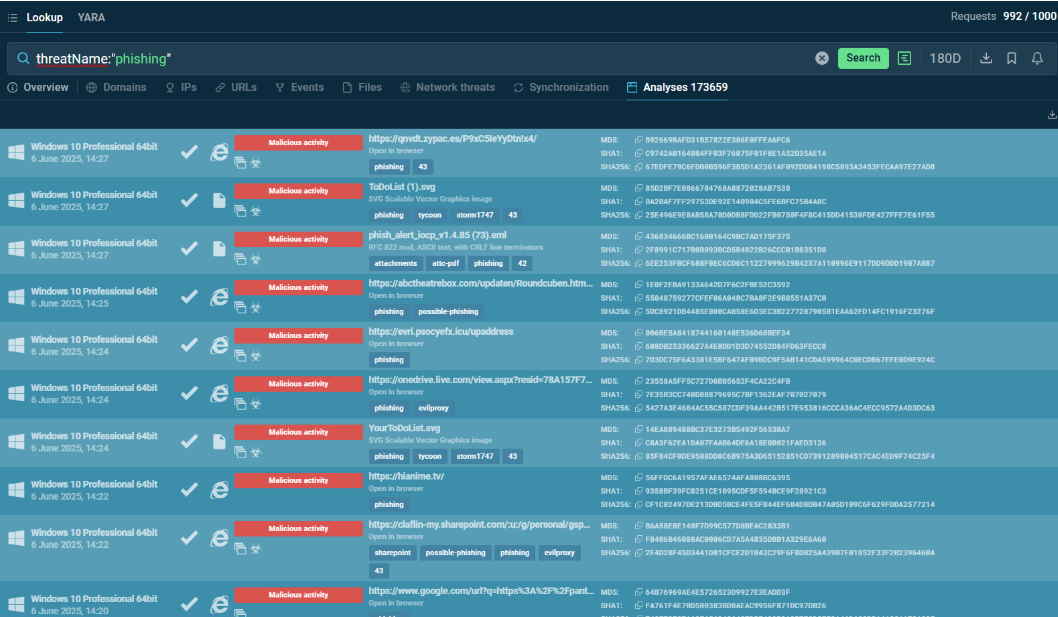This screenshot has width=1058, height=617.
Task: Click biohazard icon under ToDoList (1).svg badge
Action: coord(256,211)
